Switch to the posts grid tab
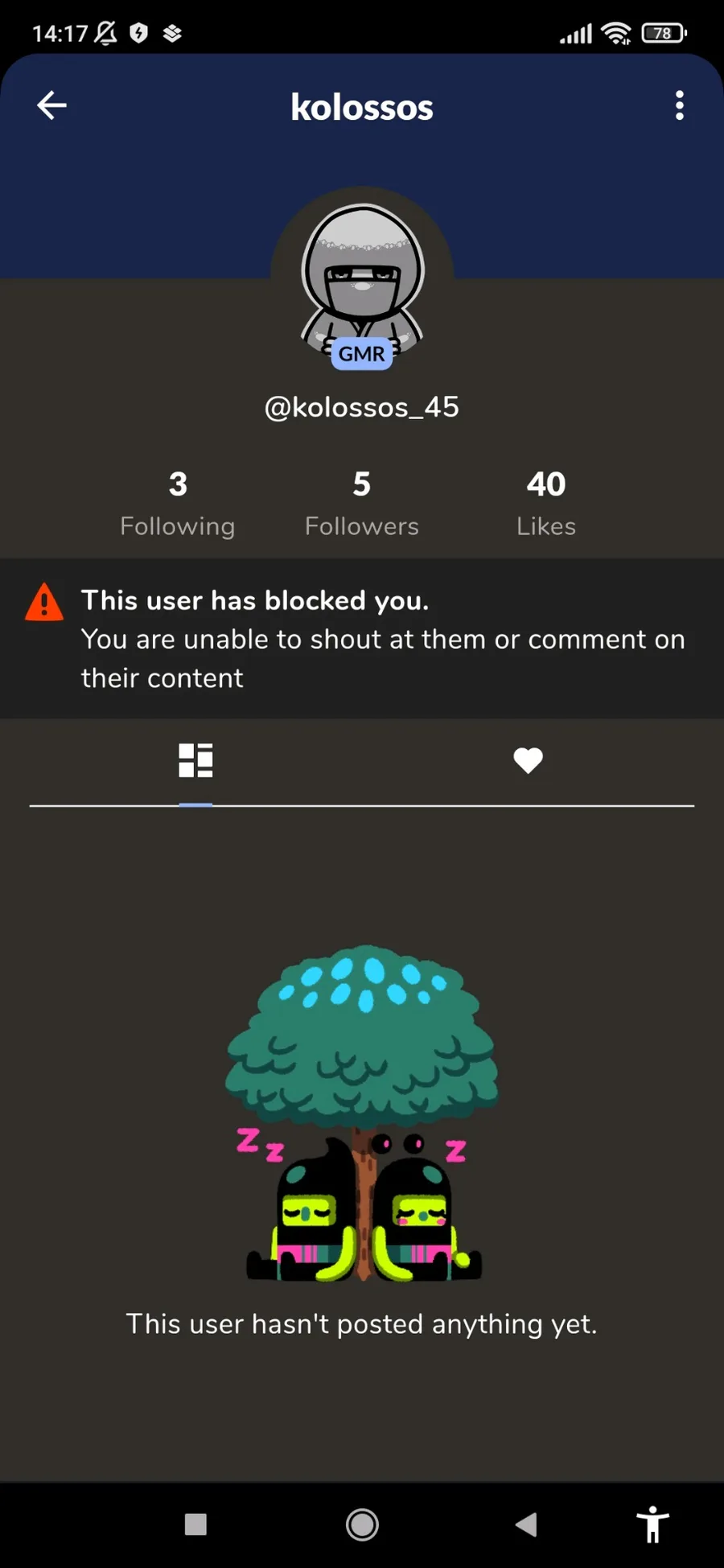This screenshot has height=1568, width=724. (x=195, y=760)
